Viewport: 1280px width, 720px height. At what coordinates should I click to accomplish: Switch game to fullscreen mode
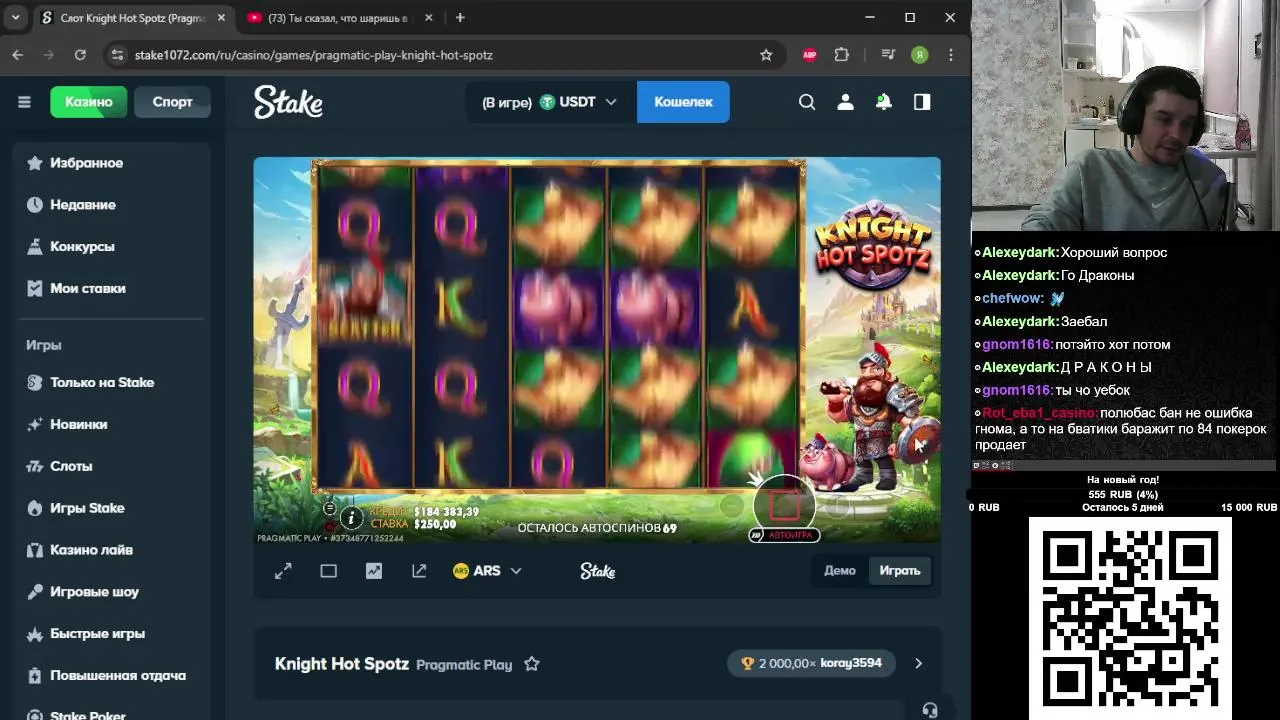point(283,571)
